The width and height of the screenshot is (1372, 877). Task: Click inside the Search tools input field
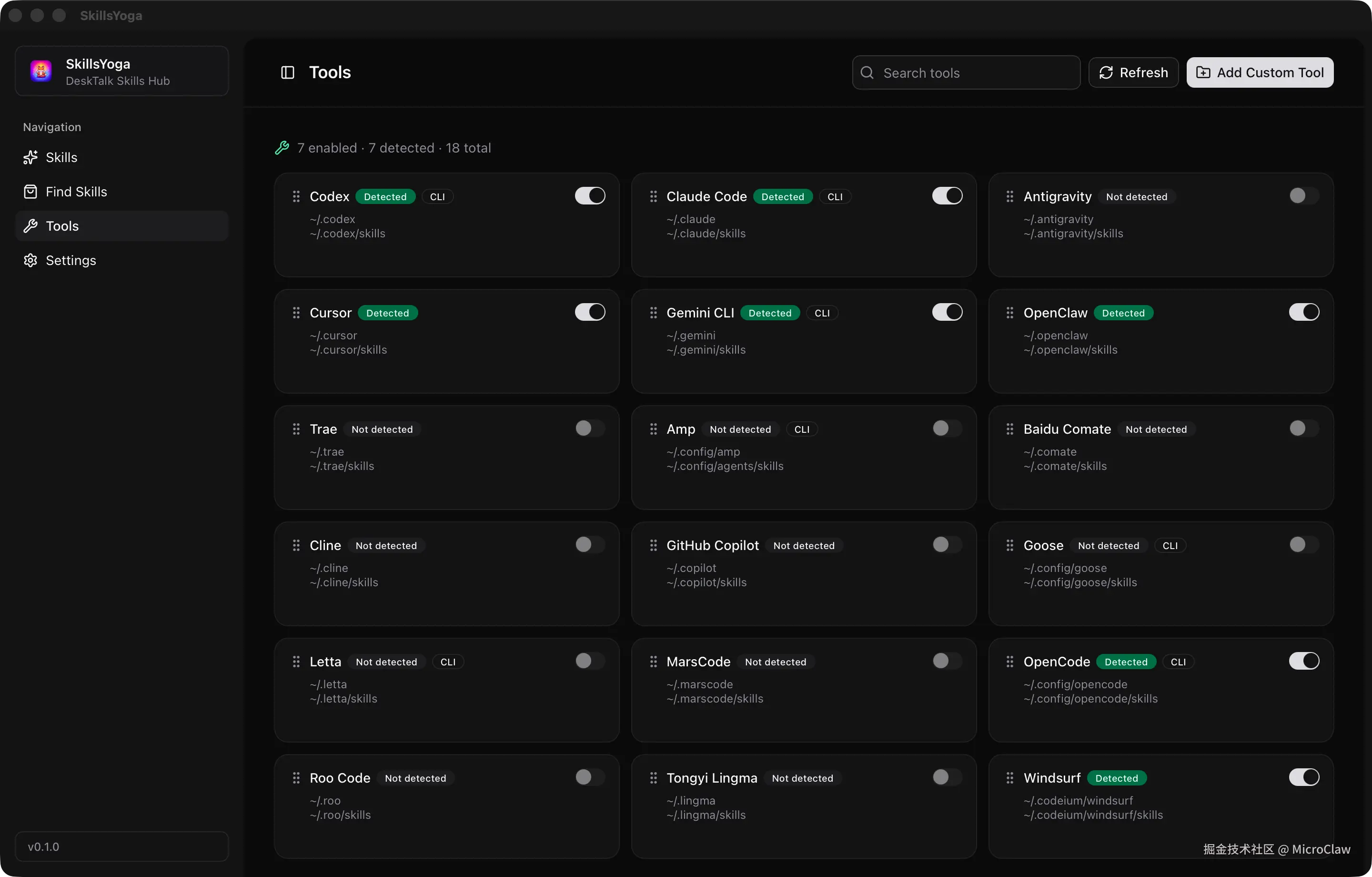(968, 72)
